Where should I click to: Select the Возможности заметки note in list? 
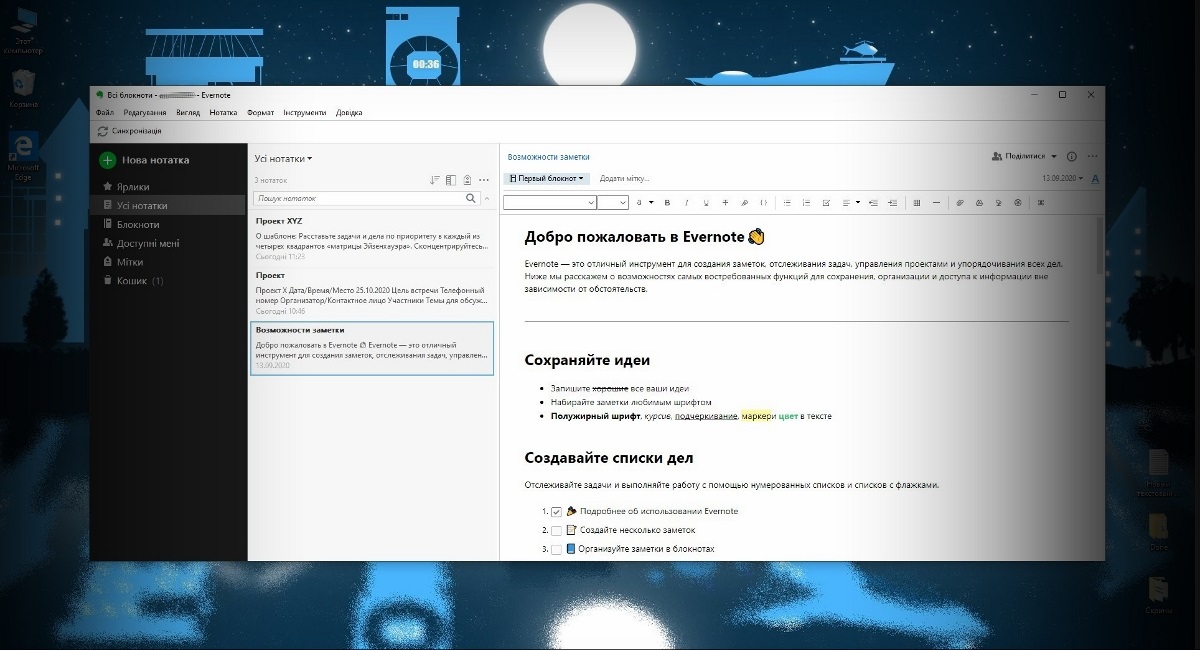pyautogui.click(x=372, y=348)
